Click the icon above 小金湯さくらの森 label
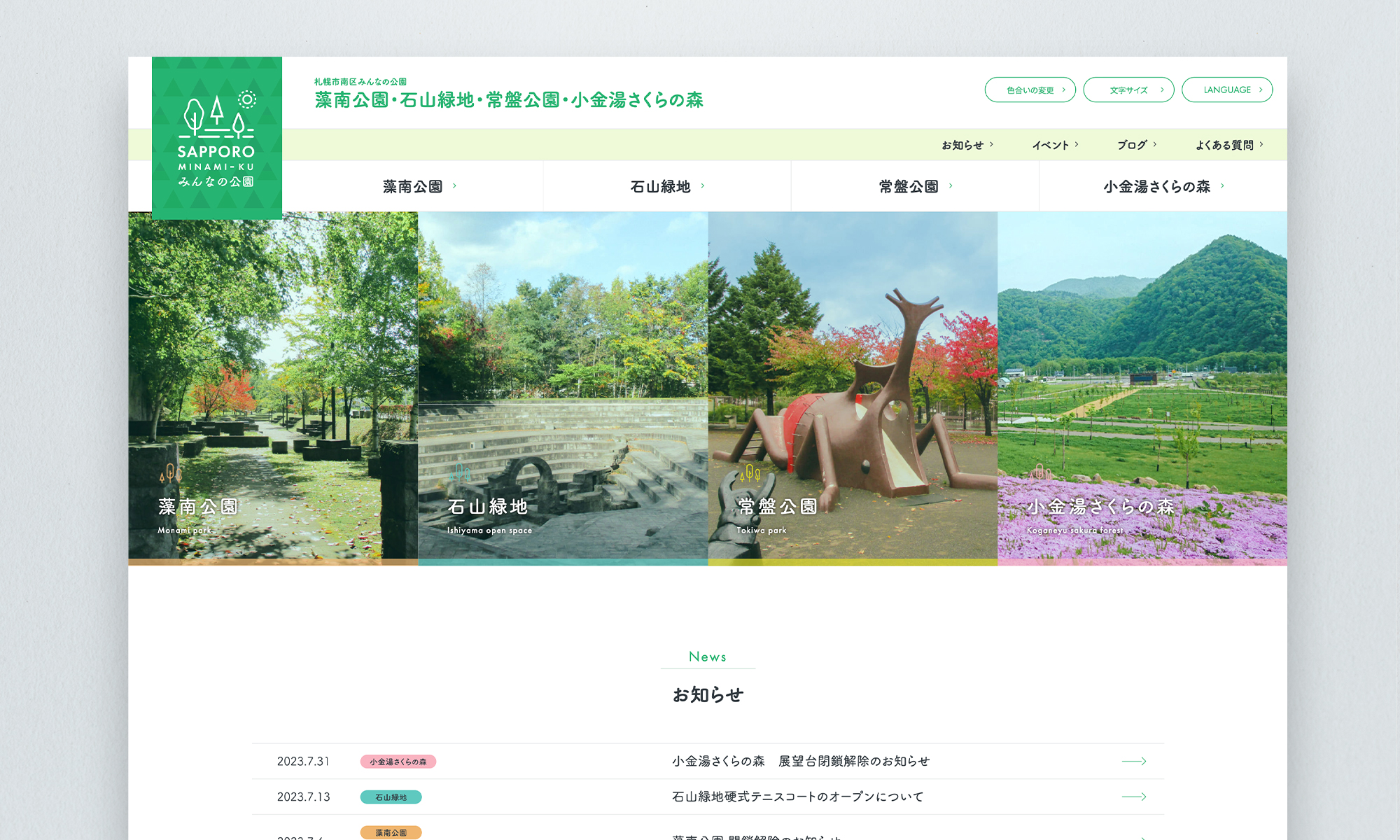Viewport: 1400px width, 840px height. (1040, 474)
